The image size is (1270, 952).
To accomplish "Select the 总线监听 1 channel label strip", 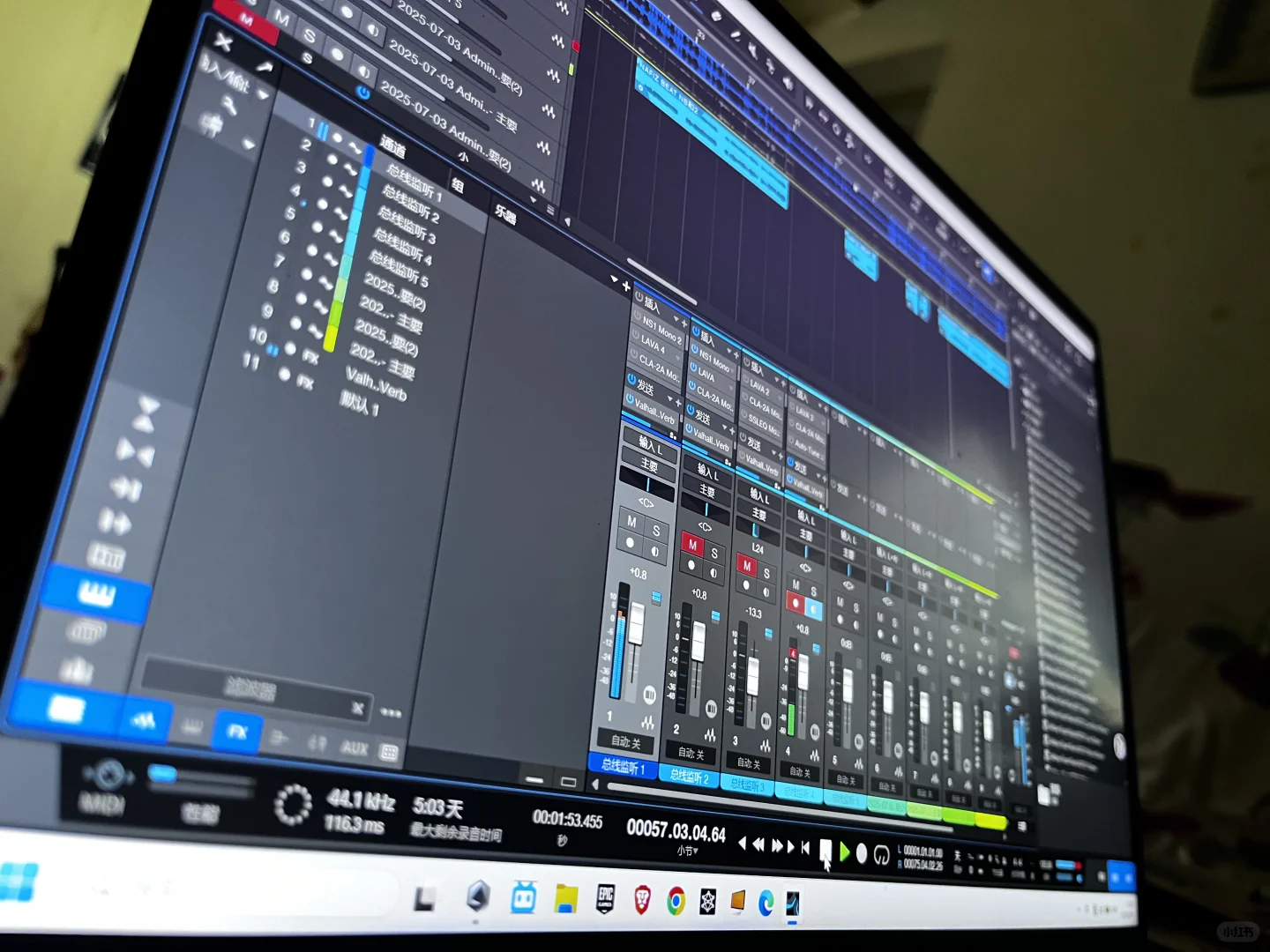I will [x=622, y=766].
